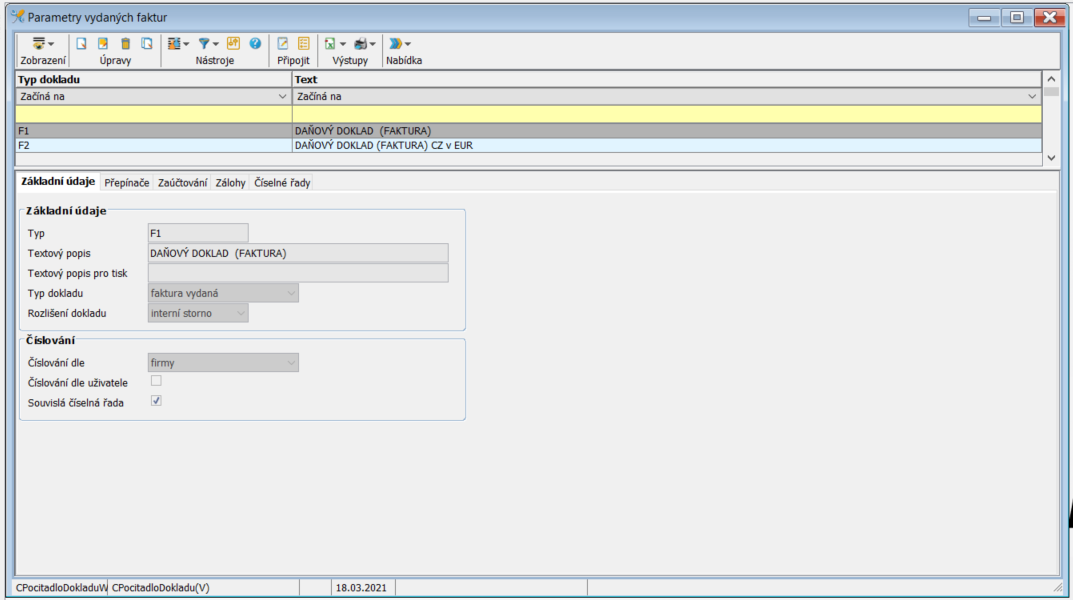The height and width of the screenshot is (600, 1073).
Task: Click the edit record icon in Úpravy
Action: click(x=102, y=44)
